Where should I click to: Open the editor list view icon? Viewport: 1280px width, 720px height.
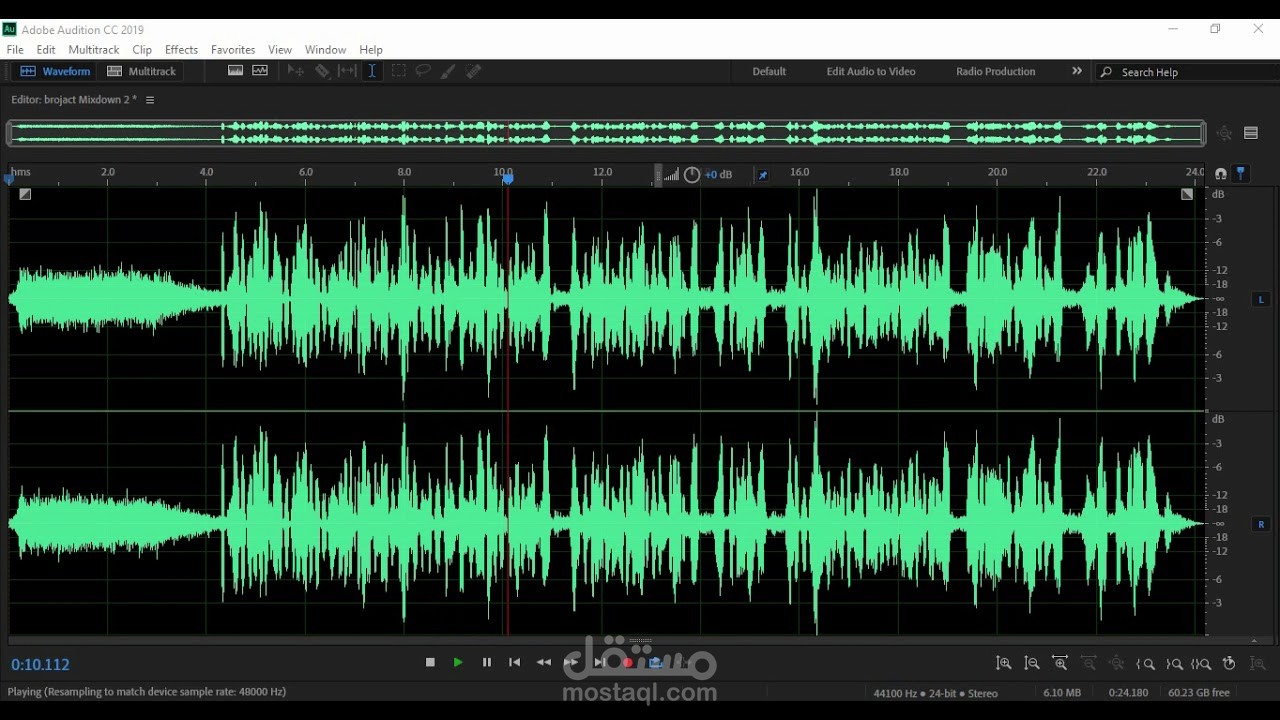1251,133
